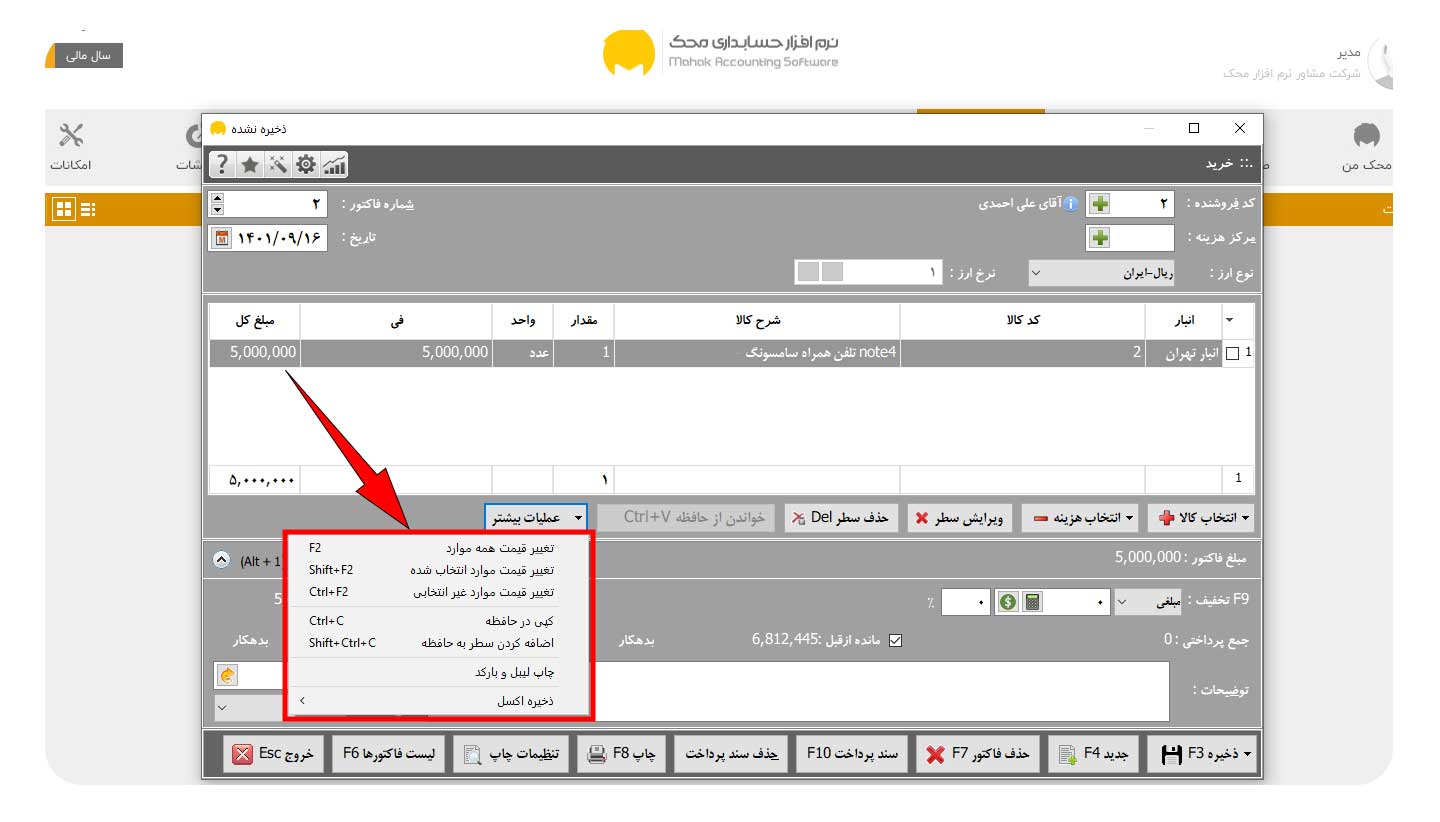Click the invoice number up stepper arrow

[217, 198]
